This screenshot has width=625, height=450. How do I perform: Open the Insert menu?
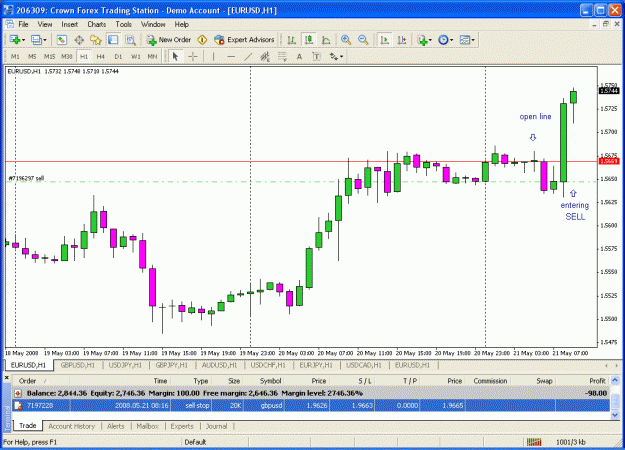coord(69,24)
